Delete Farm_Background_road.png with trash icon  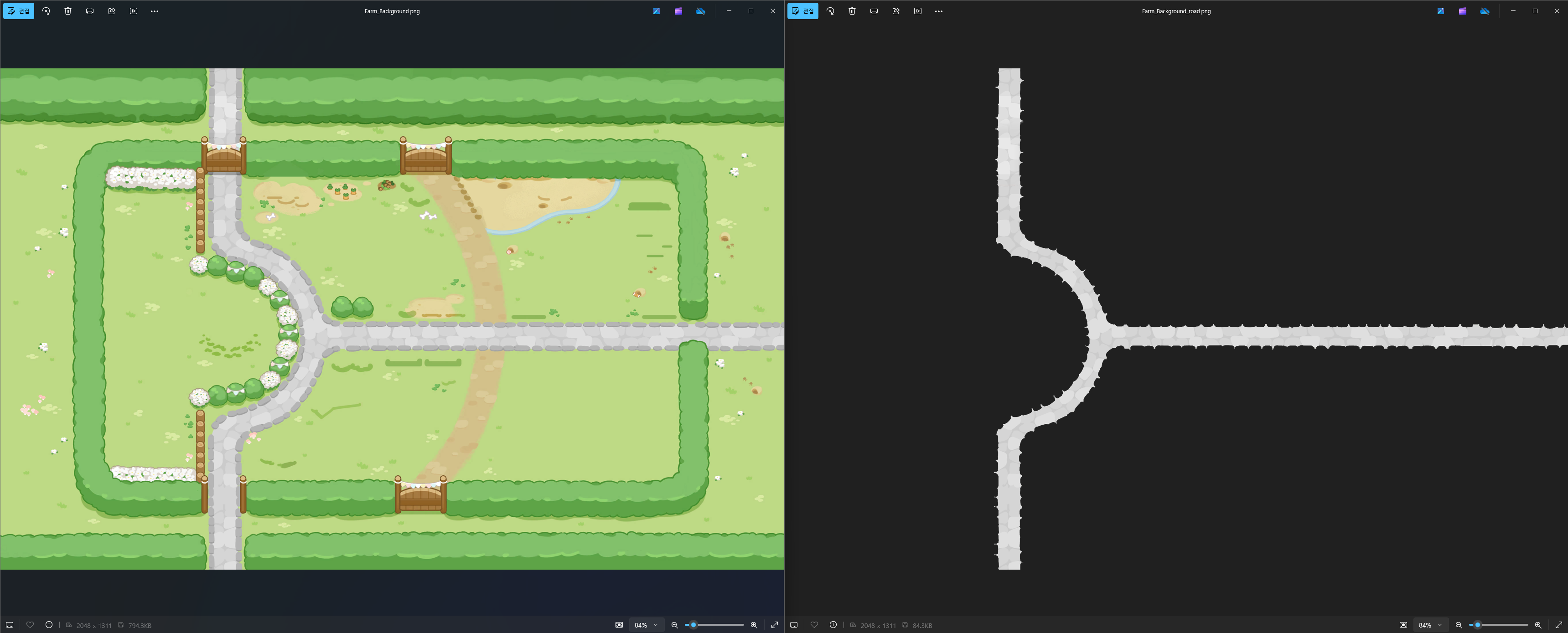click(x=852, y=11)
